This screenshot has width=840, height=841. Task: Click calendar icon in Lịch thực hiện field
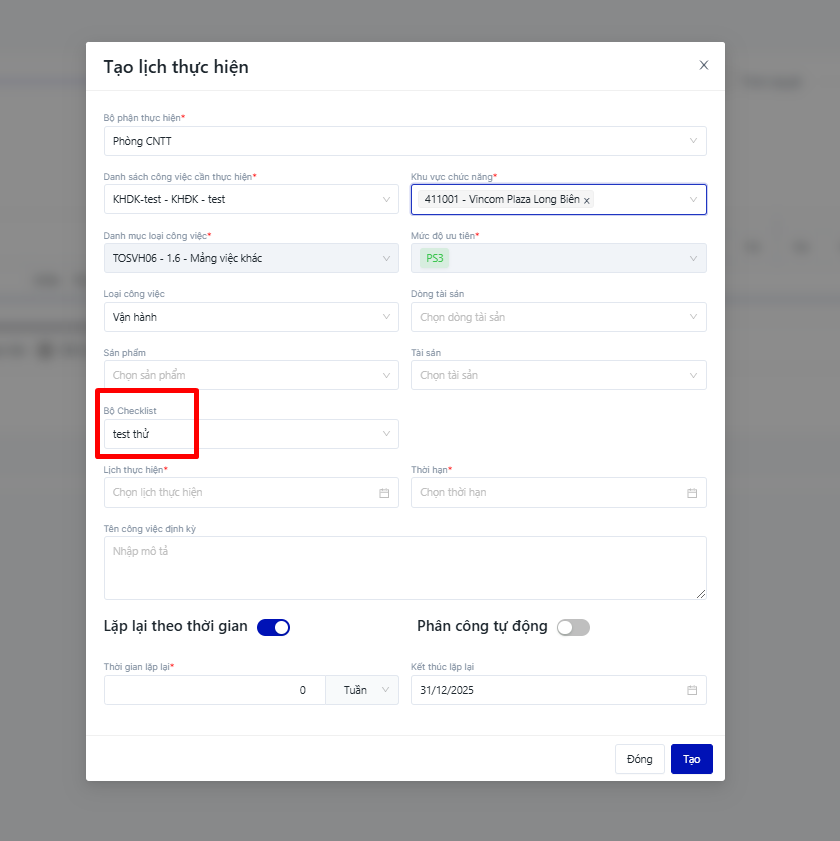(384, 493)
